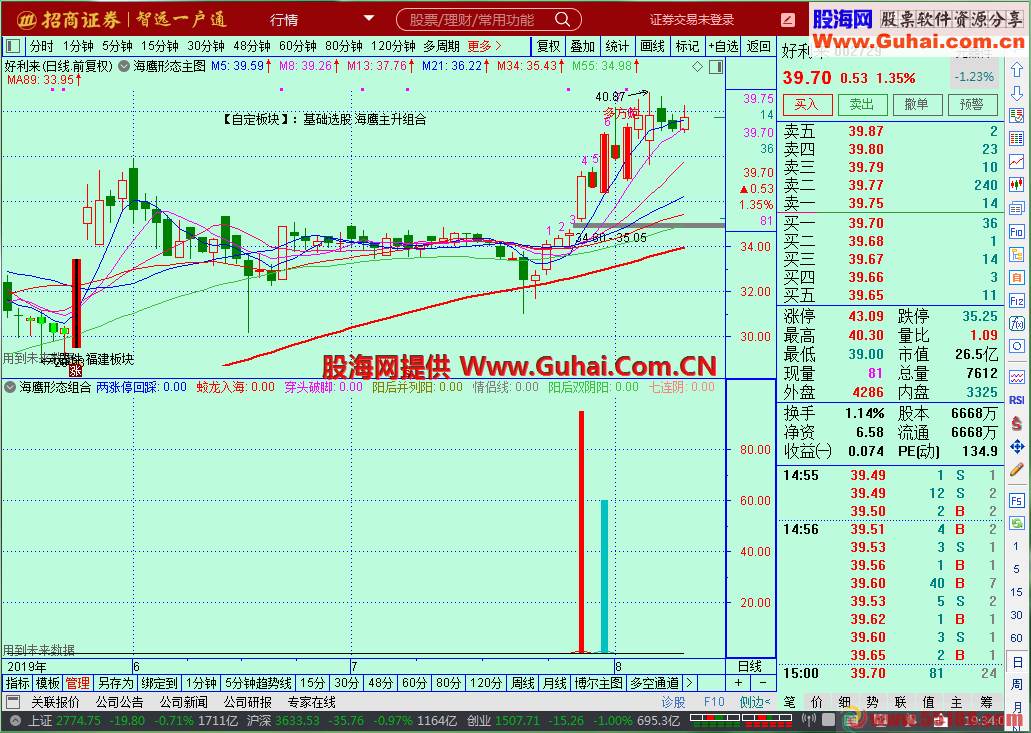Viewport: 1031px width, 733px height.
Task: Open the 多周期 multi-period tab
Action: 441,46
